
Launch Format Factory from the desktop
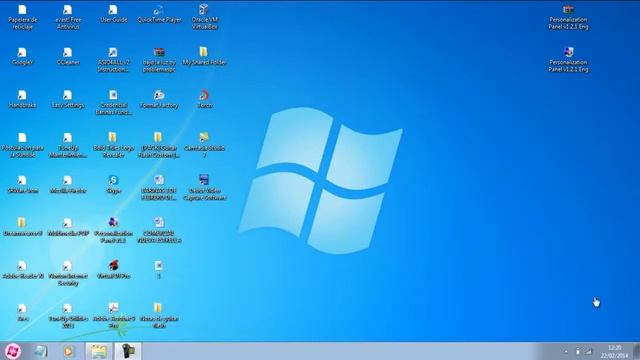tap(159, 100)
